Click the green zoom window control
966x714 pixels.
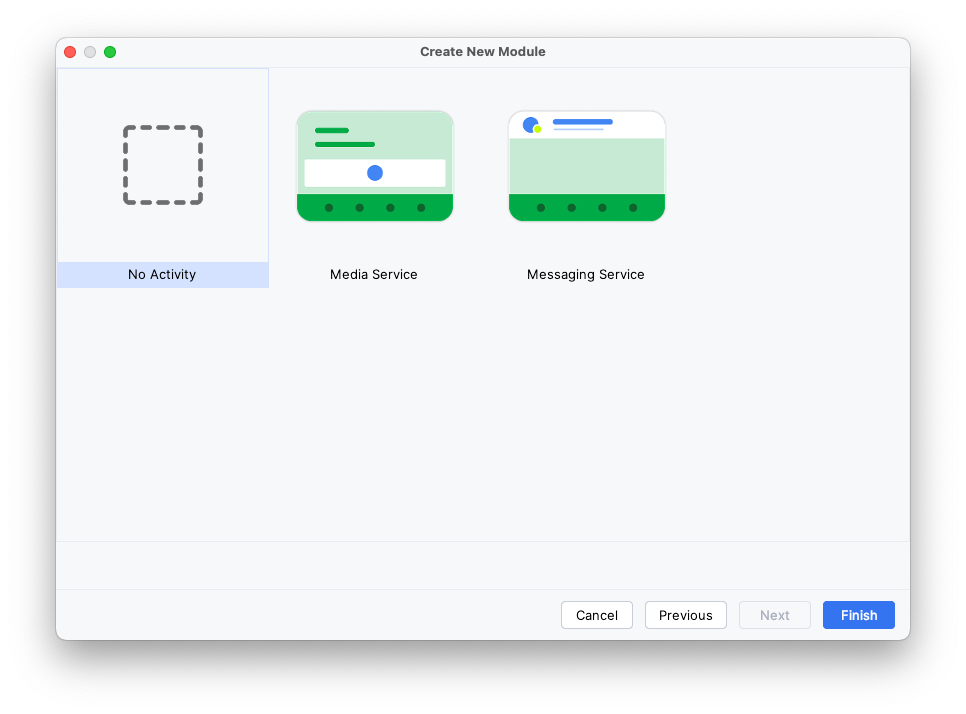click(x=110, y=51)
